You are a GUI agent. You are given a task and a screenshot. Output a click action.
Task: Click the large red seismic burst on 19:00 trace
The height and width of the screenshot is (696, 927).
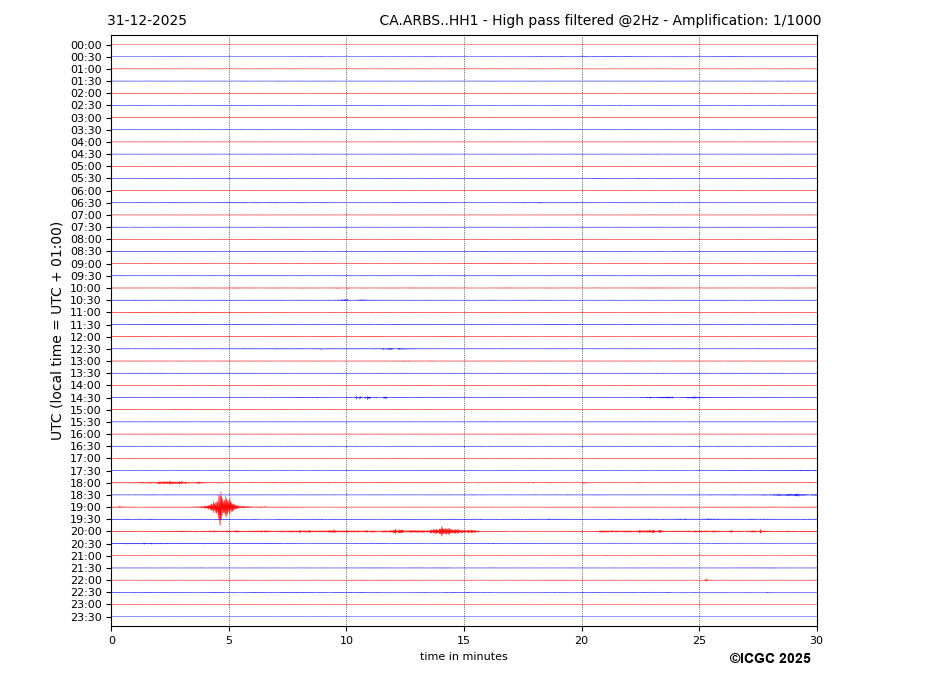221,507
